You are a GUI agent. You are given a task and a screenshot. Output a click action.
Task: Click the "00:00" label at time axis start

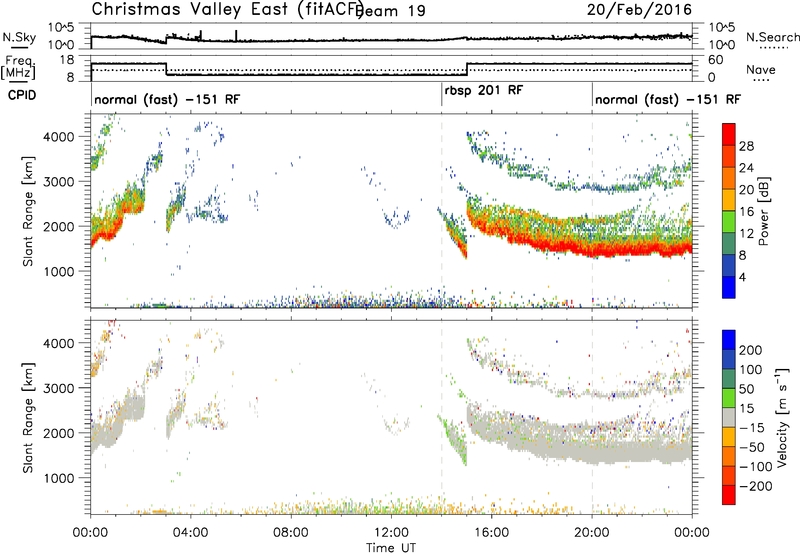pos(90,533)
